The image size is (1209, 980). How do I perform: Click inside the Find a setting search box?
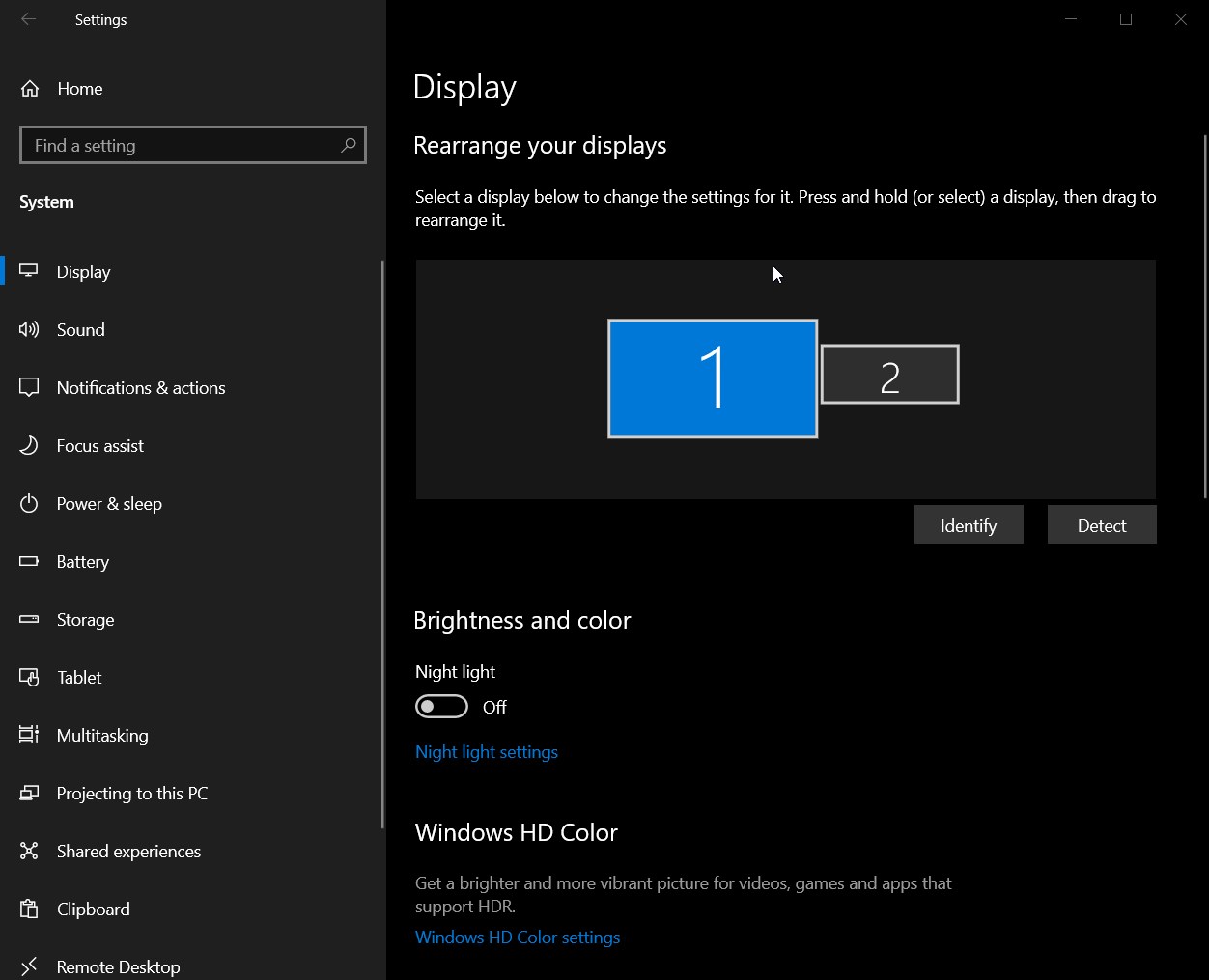pos(192,145)
